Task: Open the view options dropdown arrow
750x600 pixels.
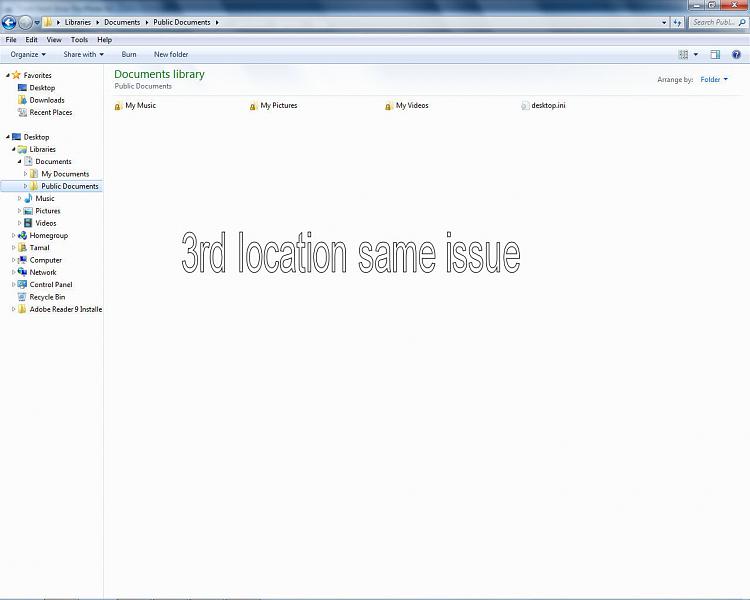Action: tap(695, 55)
